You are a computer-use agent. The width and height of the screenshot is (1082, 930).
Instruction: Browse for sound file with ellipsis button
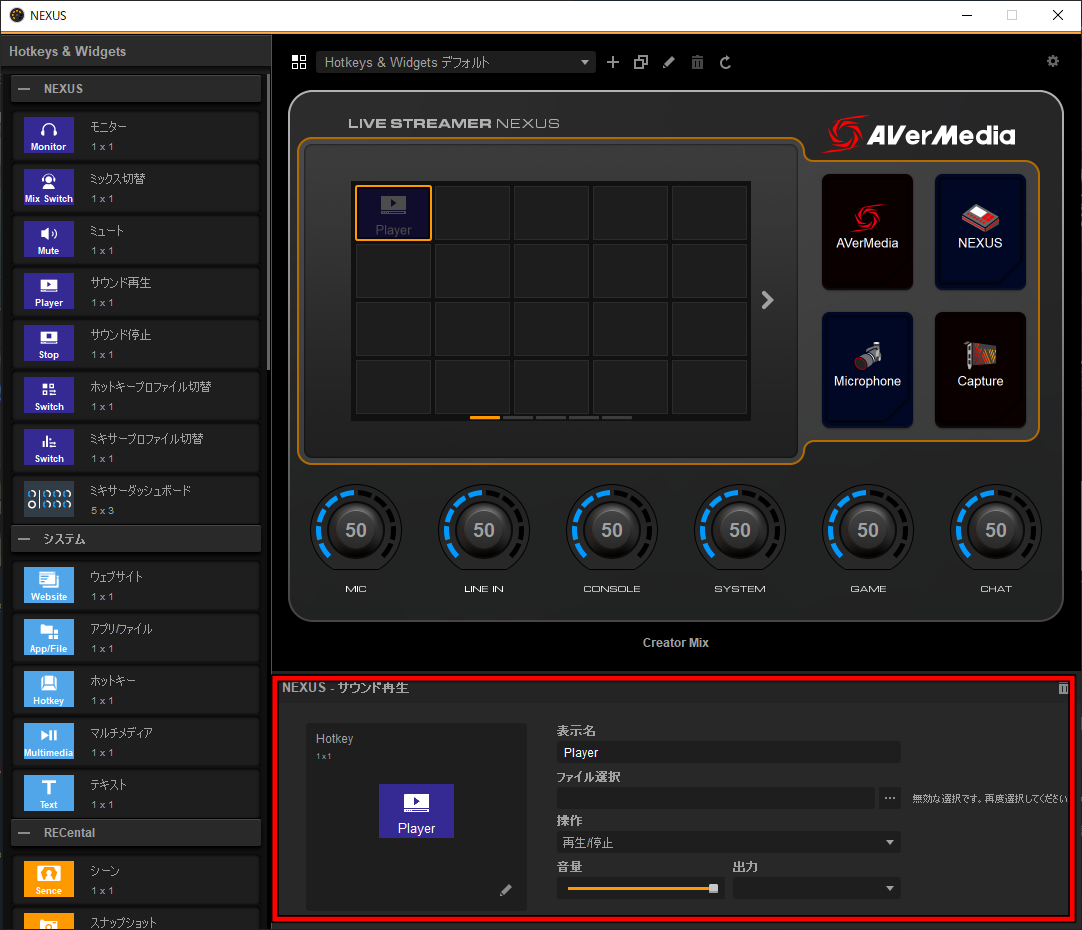click(x=890, y=798)
